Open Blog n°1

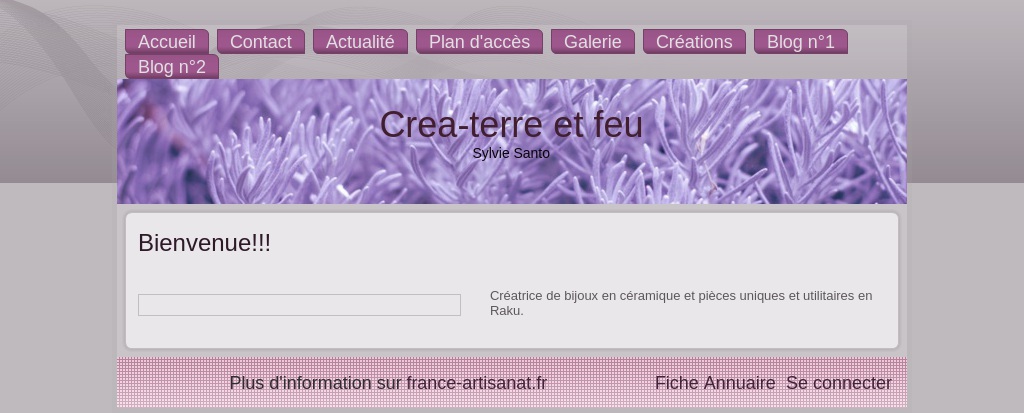click(801, 42)
